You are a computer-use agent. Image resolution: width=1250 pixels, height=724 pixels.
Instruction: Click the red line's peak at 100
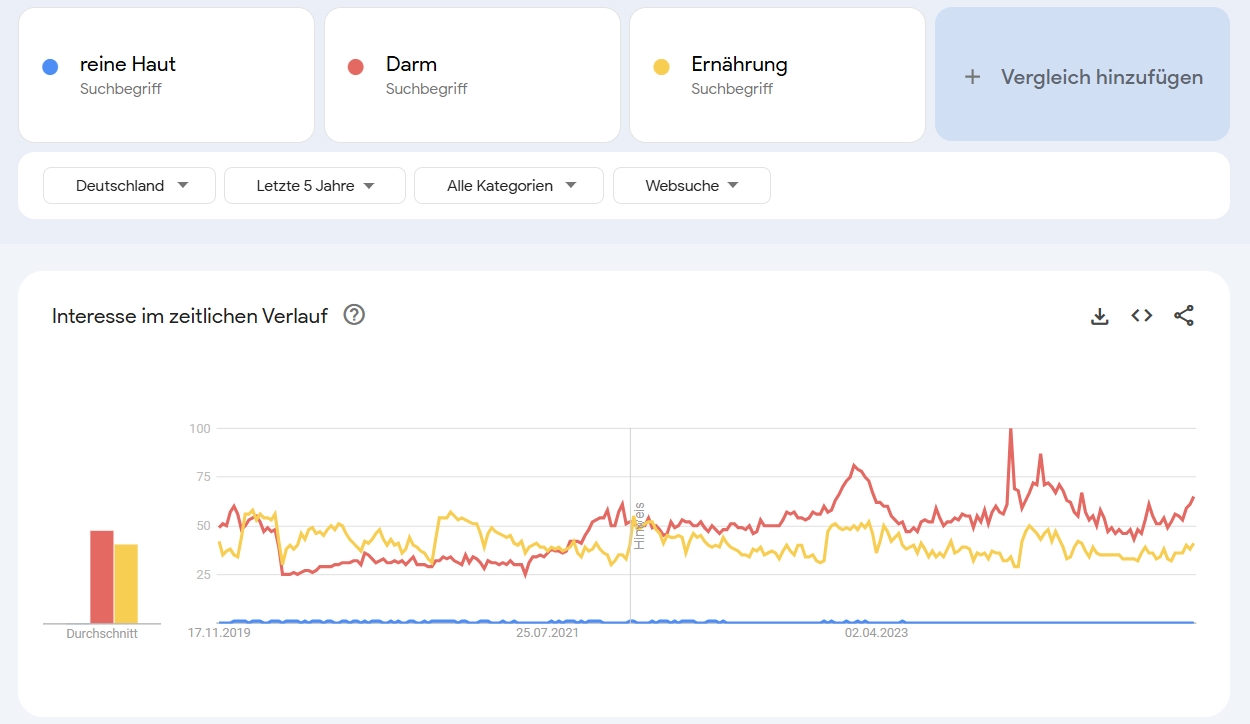(1010, 430)
